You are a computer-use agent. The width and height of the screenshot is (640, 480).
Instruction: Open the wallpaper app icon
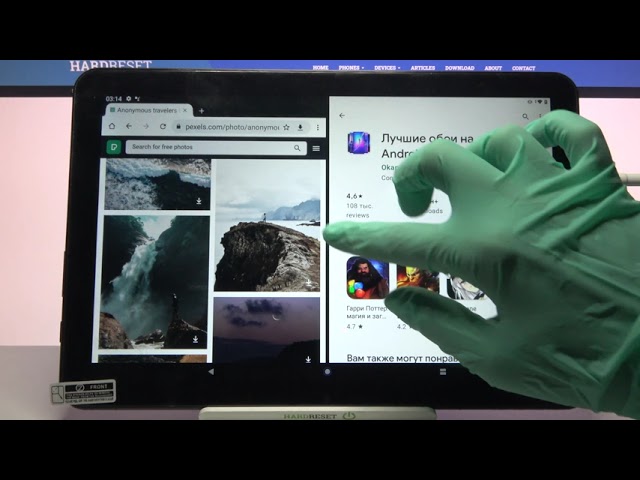tap(359, 143)
